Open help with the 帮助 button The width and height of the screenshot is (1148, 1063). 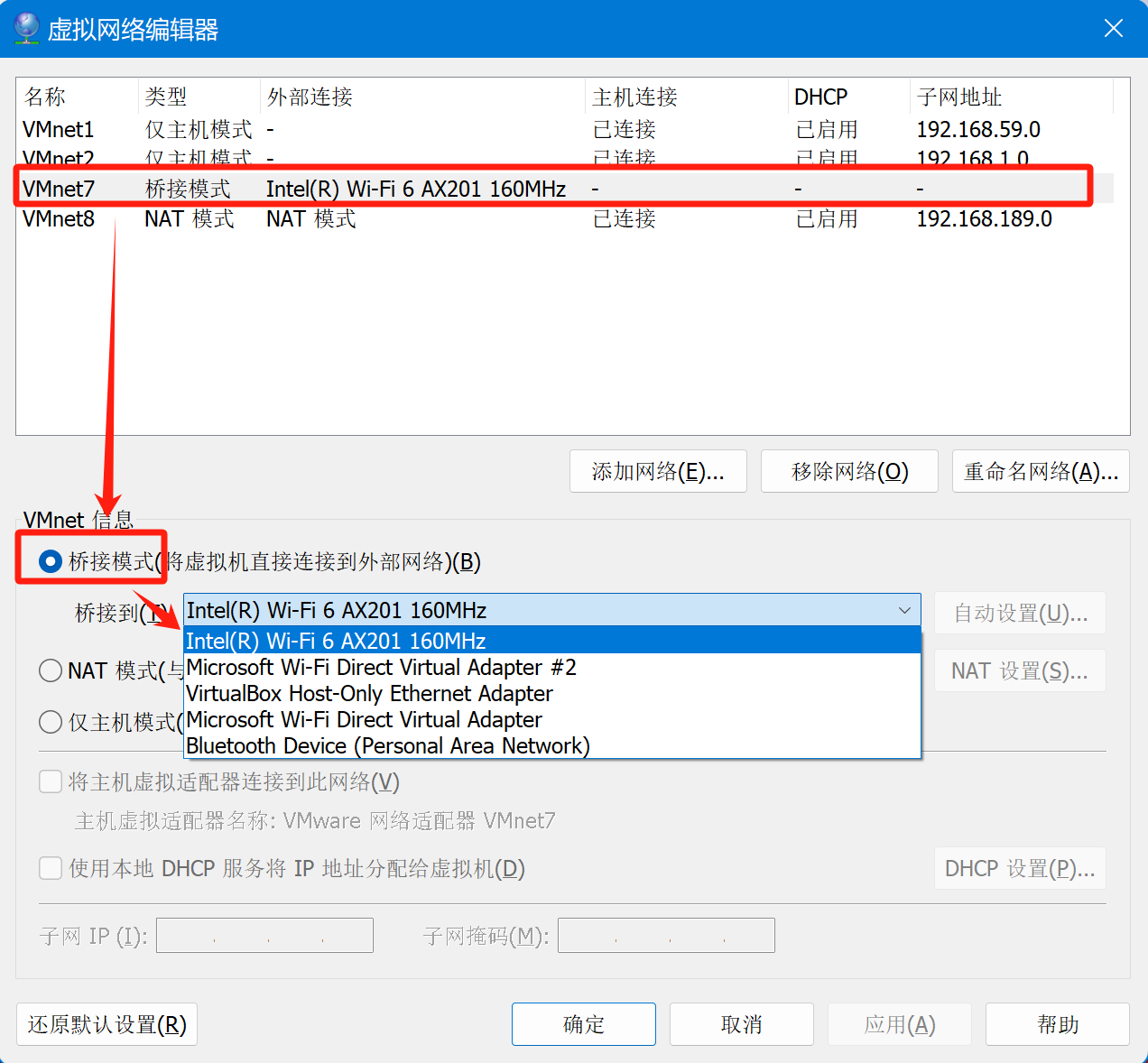click(x=1058, y=1024)
